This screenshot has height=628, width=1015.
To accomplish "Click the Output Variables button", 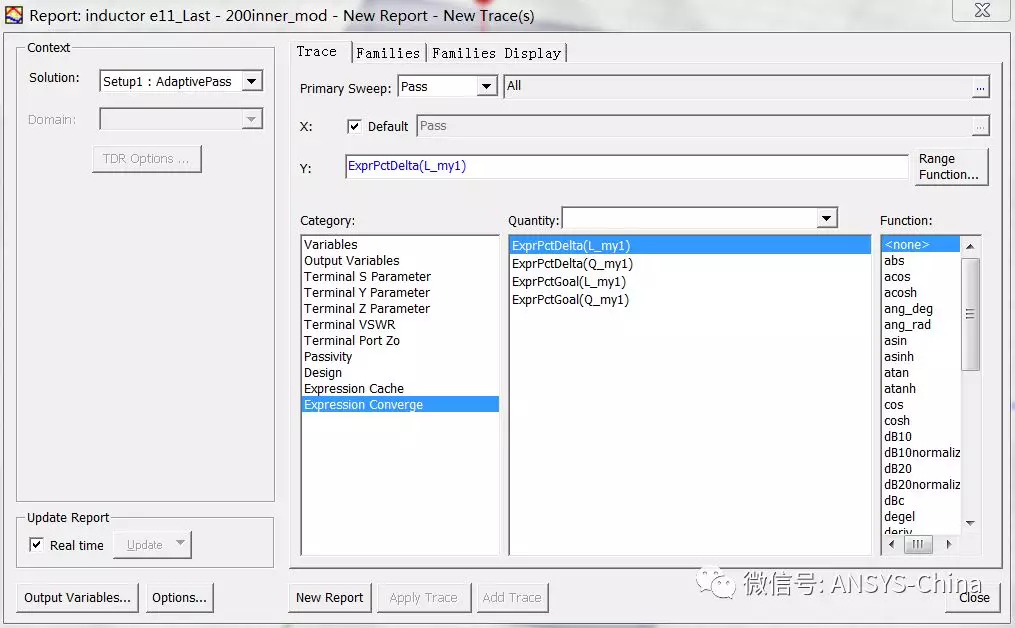I will pyautogui.click(x=77, y=598).
